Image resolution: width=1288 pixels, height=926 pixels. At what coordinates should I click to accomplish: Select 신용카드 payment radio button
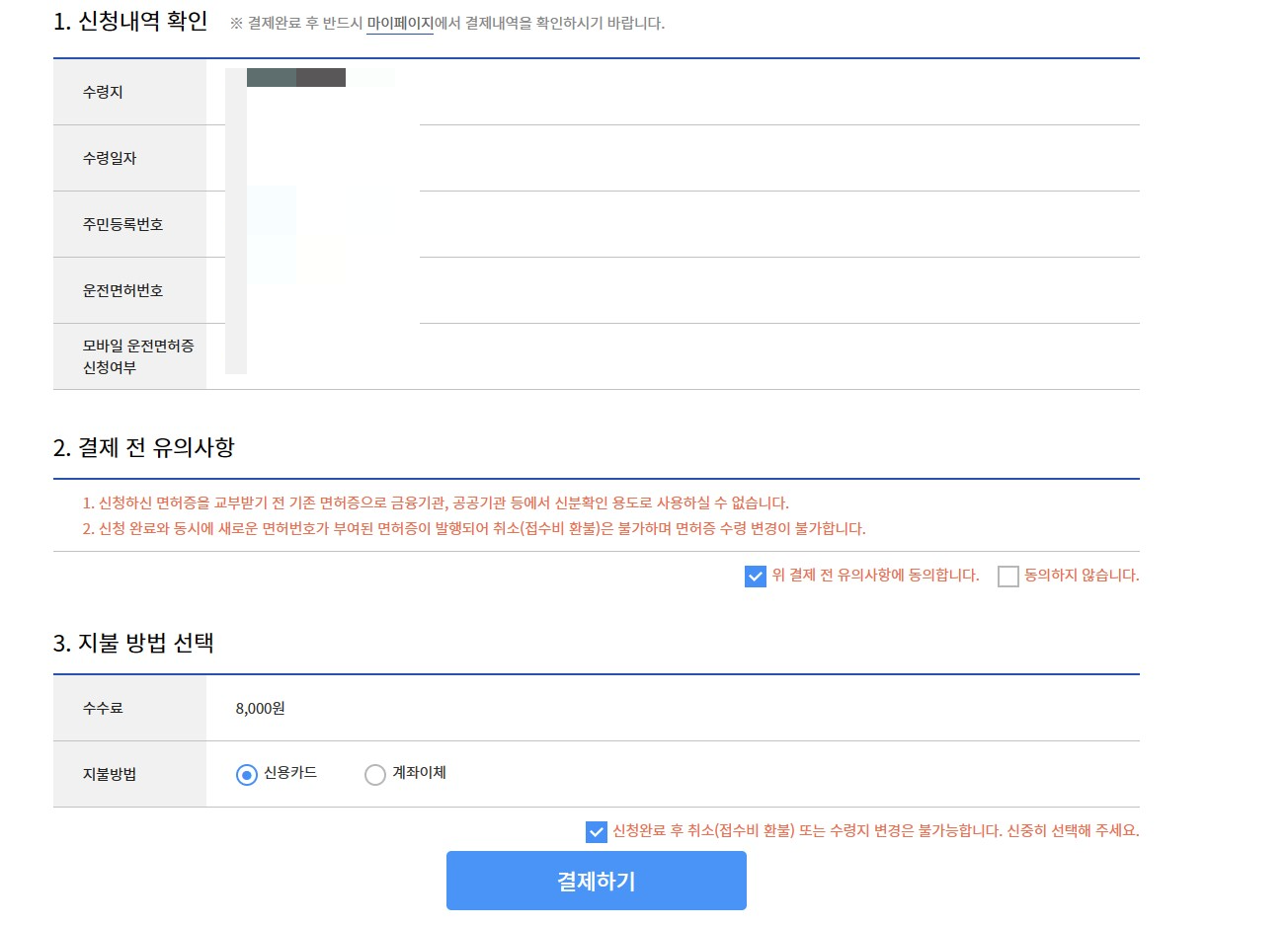[247, 775]
